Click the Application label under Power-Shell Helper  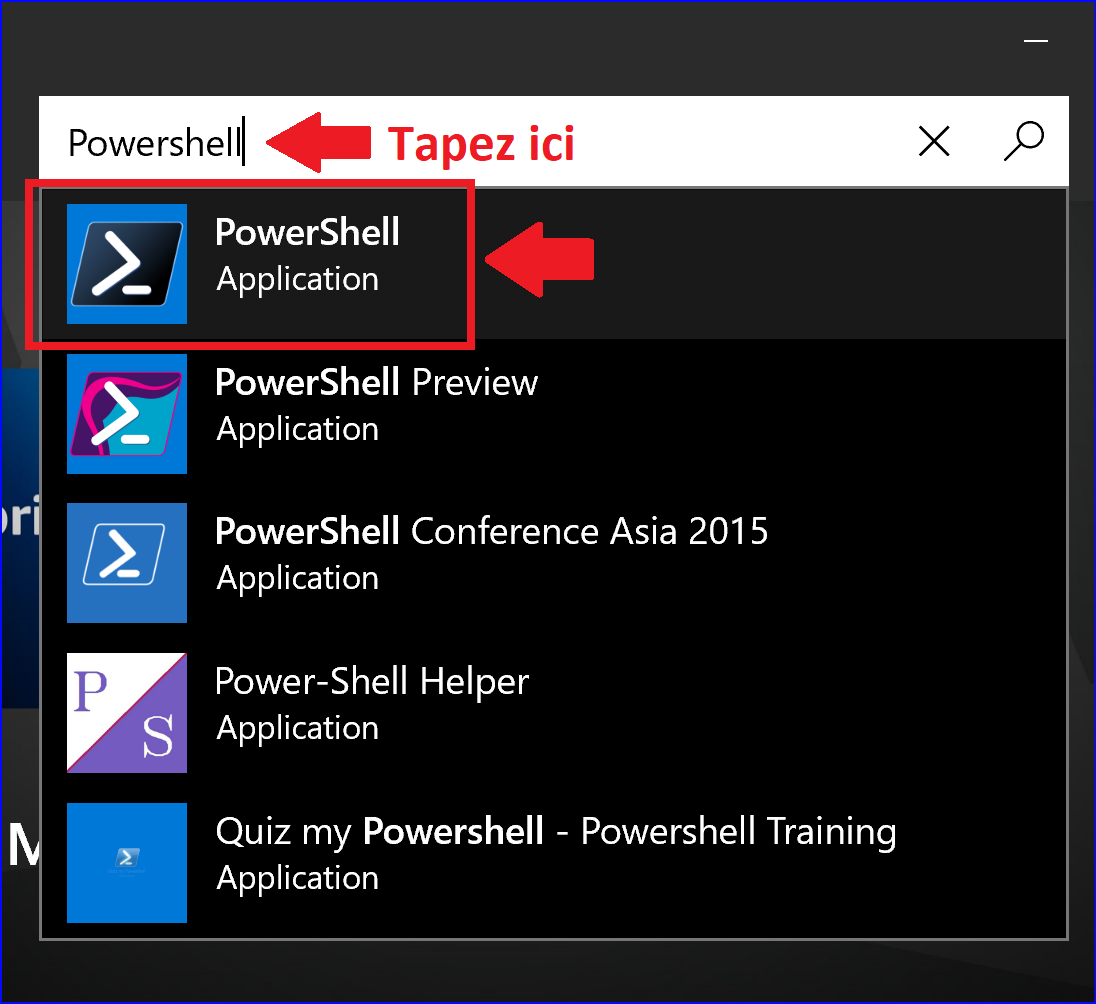[x=298, y=729]
